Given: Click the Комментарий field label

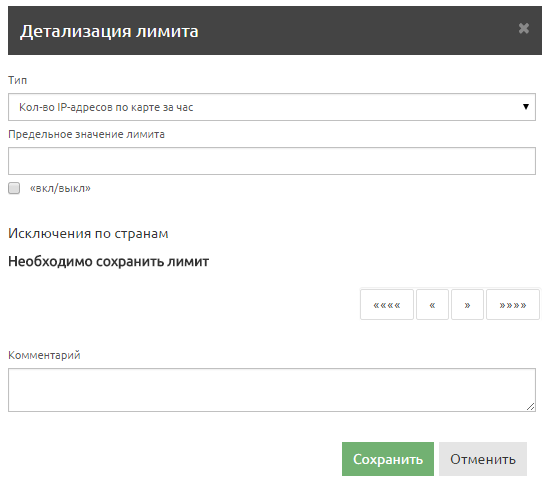Looking at the screenshot, I should pos(44,355).
